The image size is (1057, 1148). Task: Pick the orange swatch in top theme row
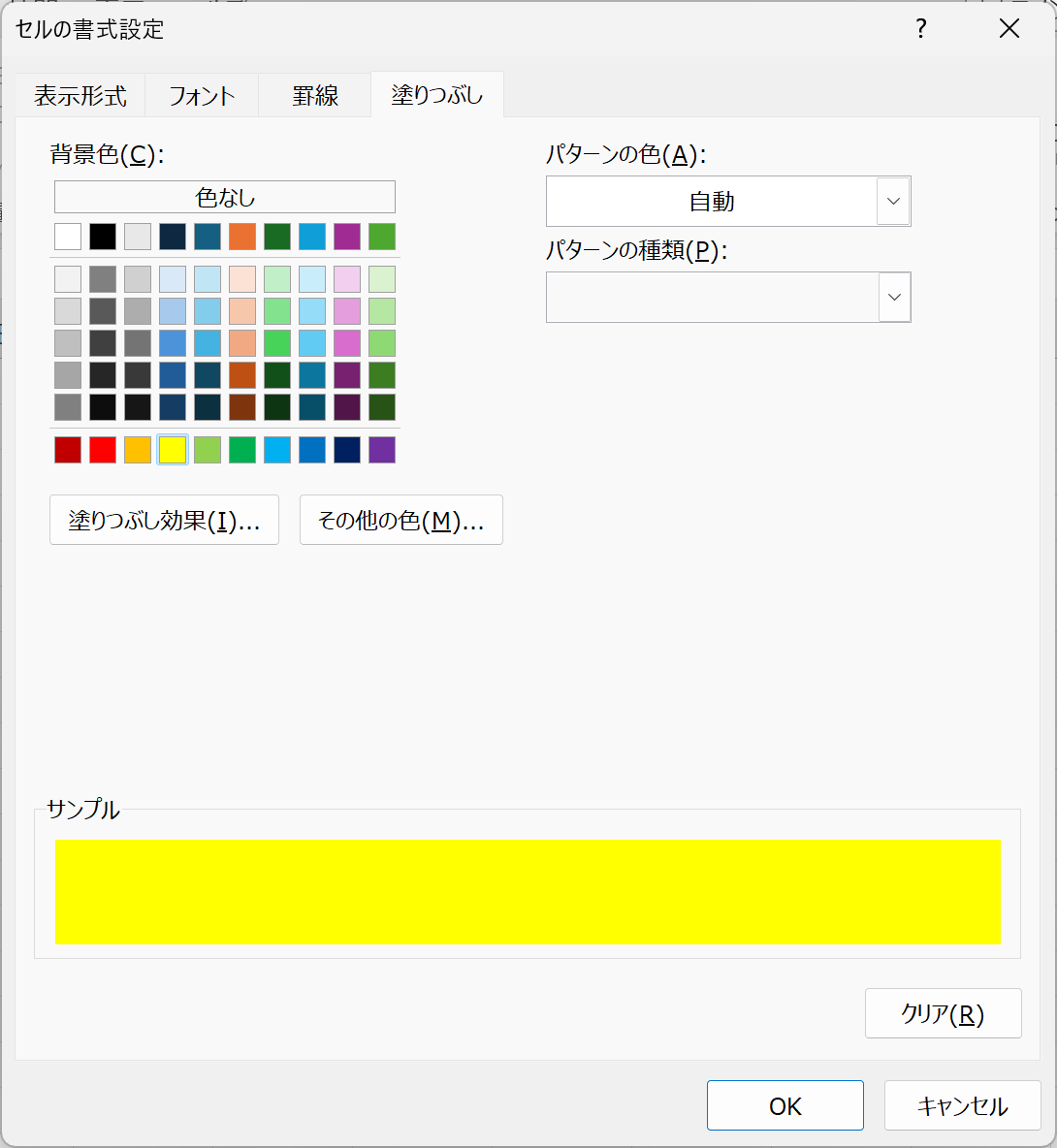click(242, 237)
